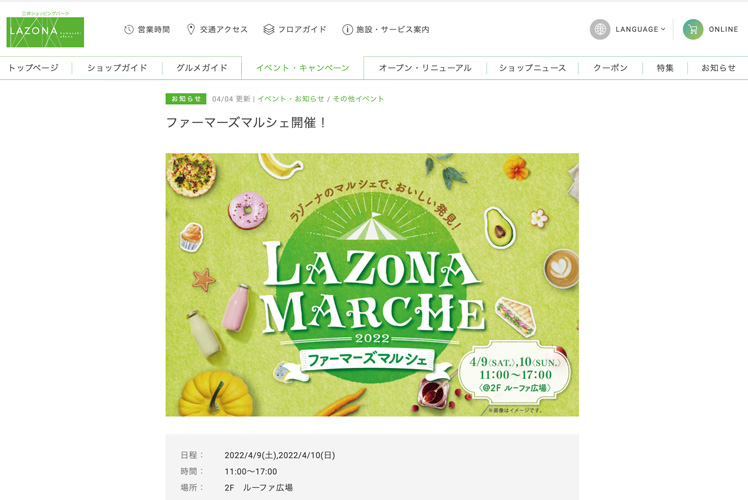
Task: Click the LAZONA logo in header
Action: point(45,30)
